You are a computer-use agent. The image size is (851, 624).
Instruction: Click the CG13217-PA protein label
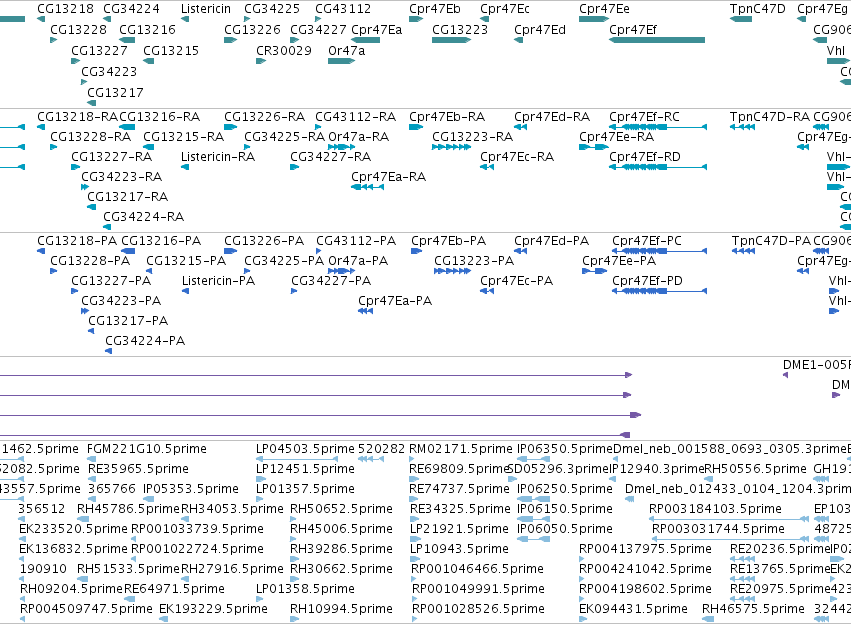[x=128, y=321]
